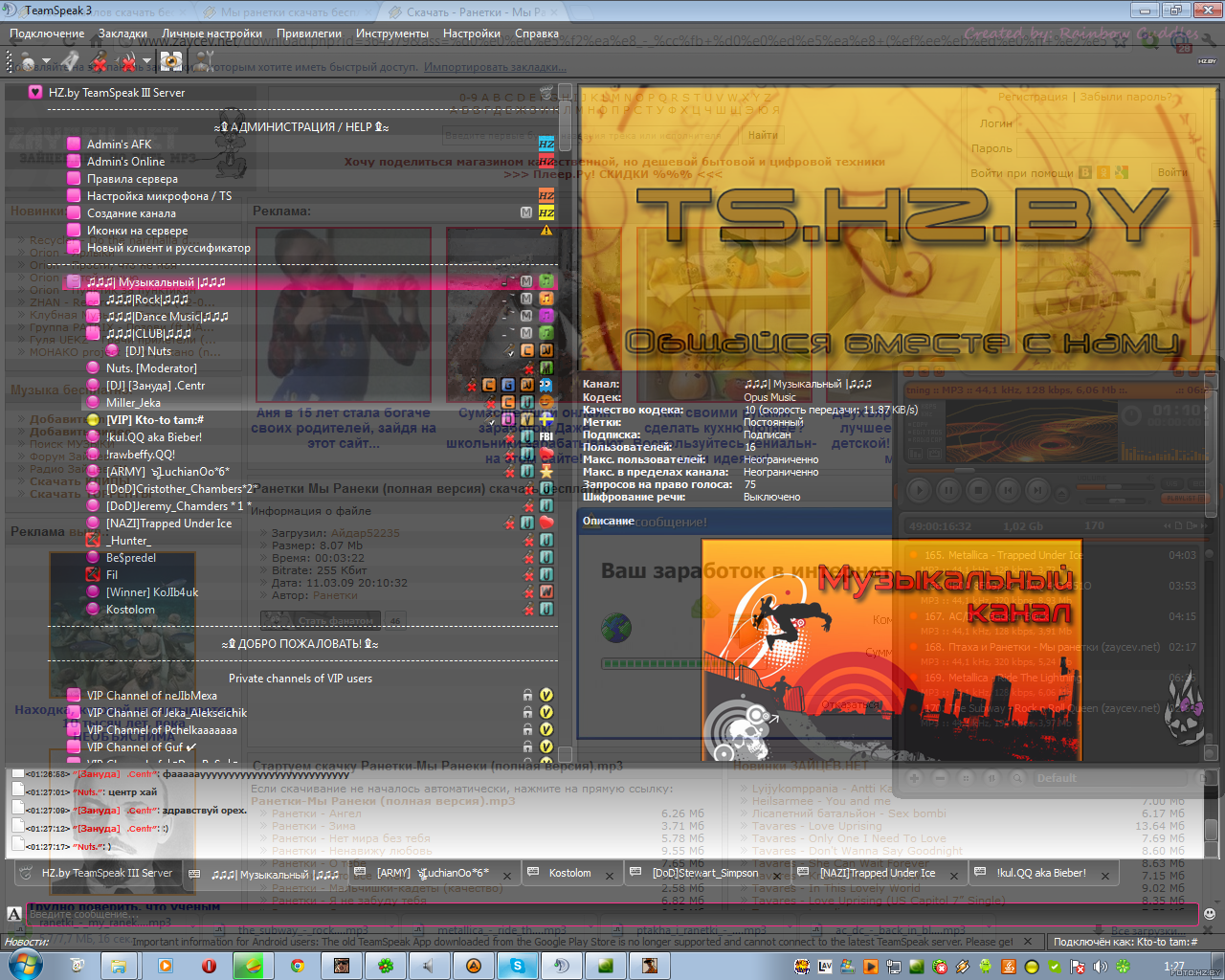This screenshot has height=980, width=1225.
Task: Open the contacts manager toolbar icon
Action: [x=204, y=62]
